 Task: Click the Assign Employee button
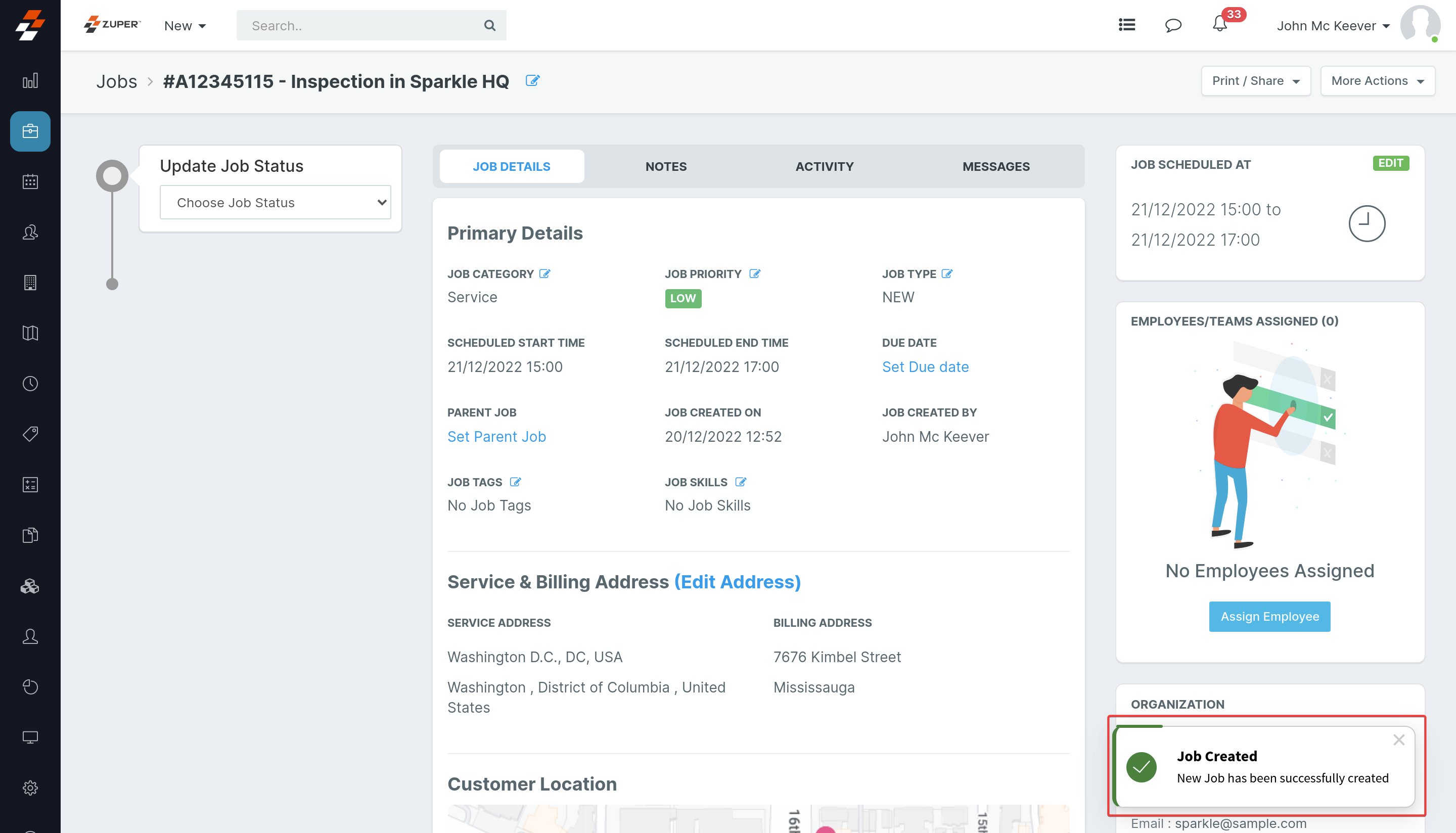(1269, 616)
